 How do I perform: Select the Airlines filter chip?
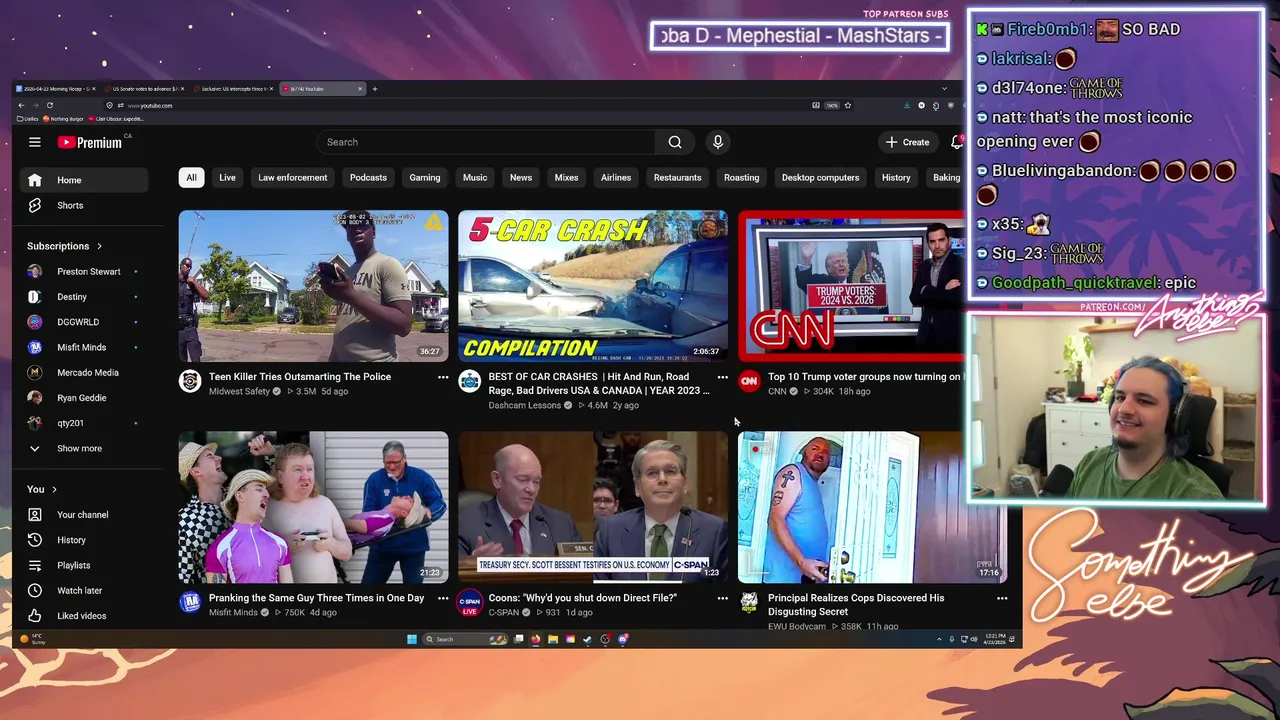[616, 177]
